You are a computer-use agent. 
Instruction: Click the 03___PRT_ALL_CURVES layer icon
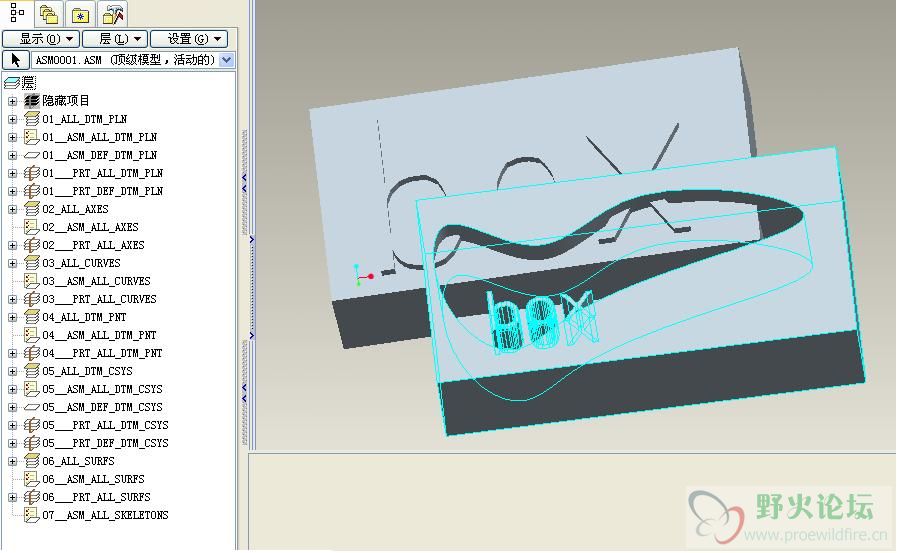(x=31, y=299)
